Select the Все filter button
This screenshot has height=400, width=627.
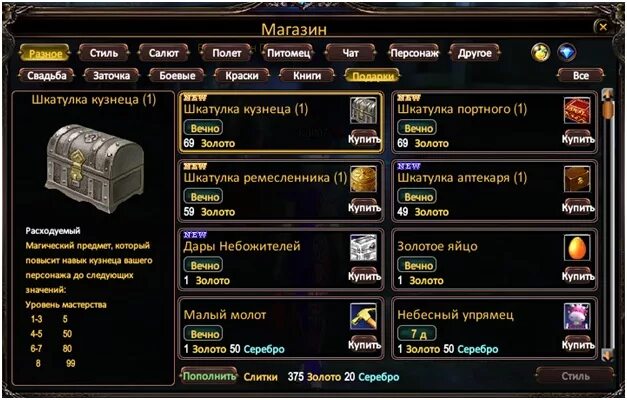pos(581,76)
